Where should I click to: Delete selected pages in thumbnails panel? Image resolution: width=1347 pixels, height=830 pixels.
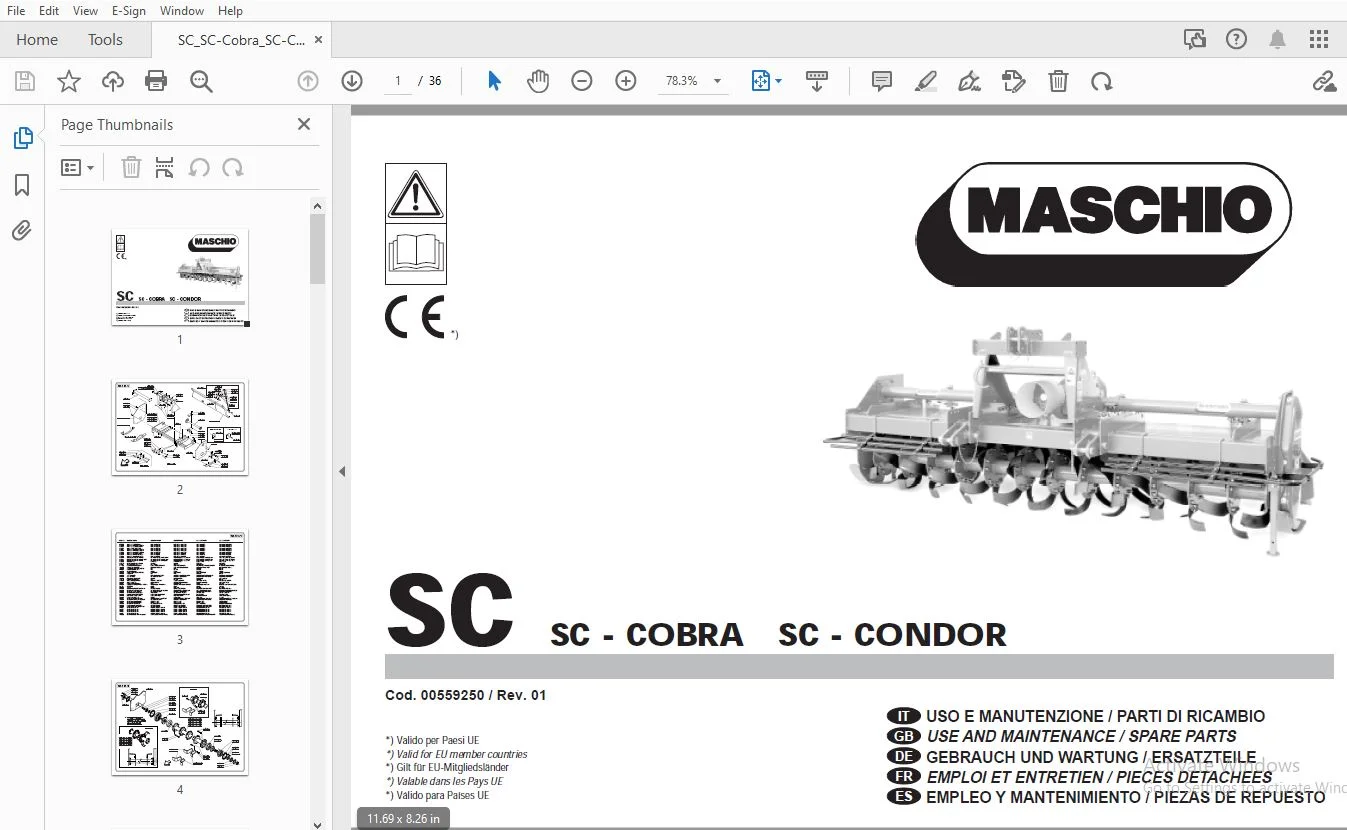point(131,168)
